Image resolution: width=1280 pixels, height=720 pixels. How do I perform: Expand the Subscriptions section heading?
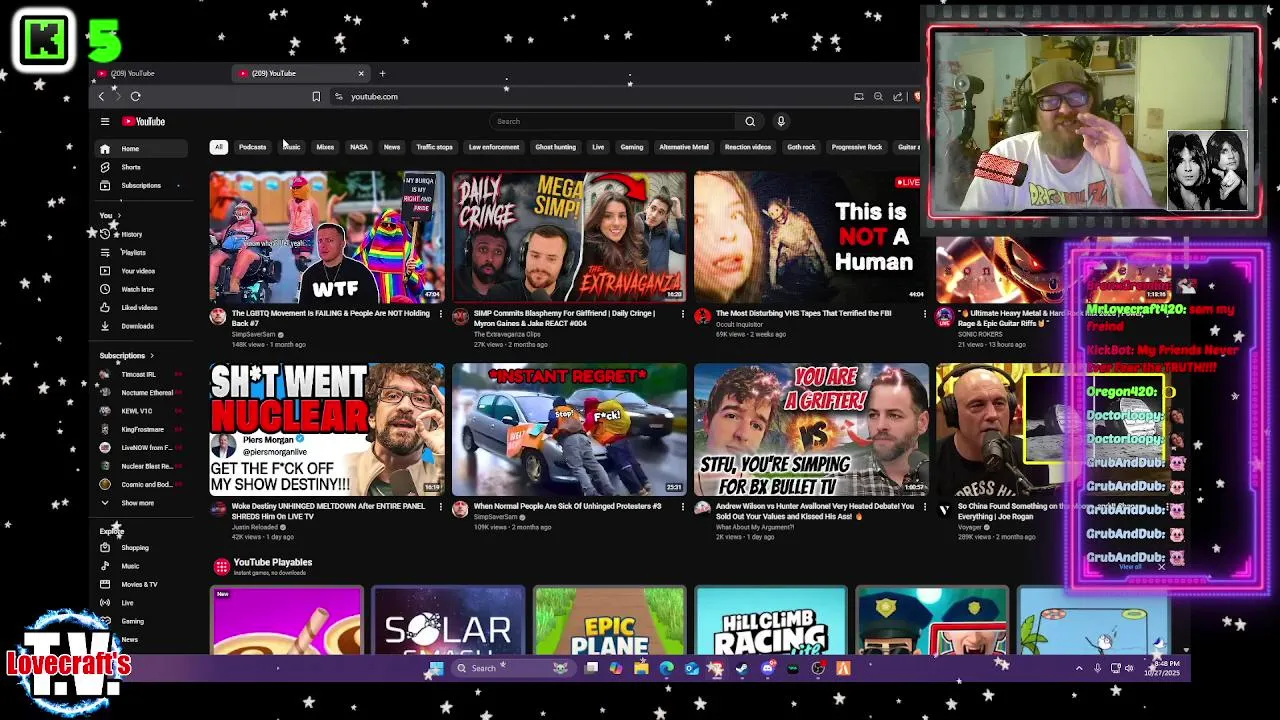(126, 356)
